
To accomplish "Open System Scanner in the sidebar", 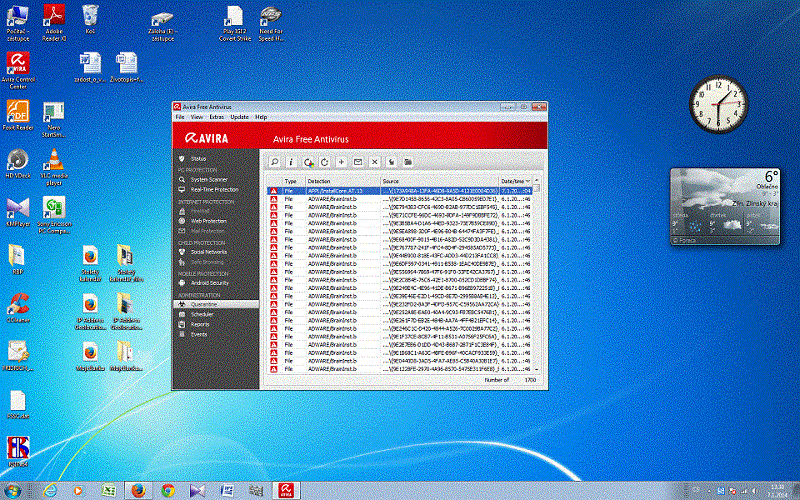I will pos(209,179).
